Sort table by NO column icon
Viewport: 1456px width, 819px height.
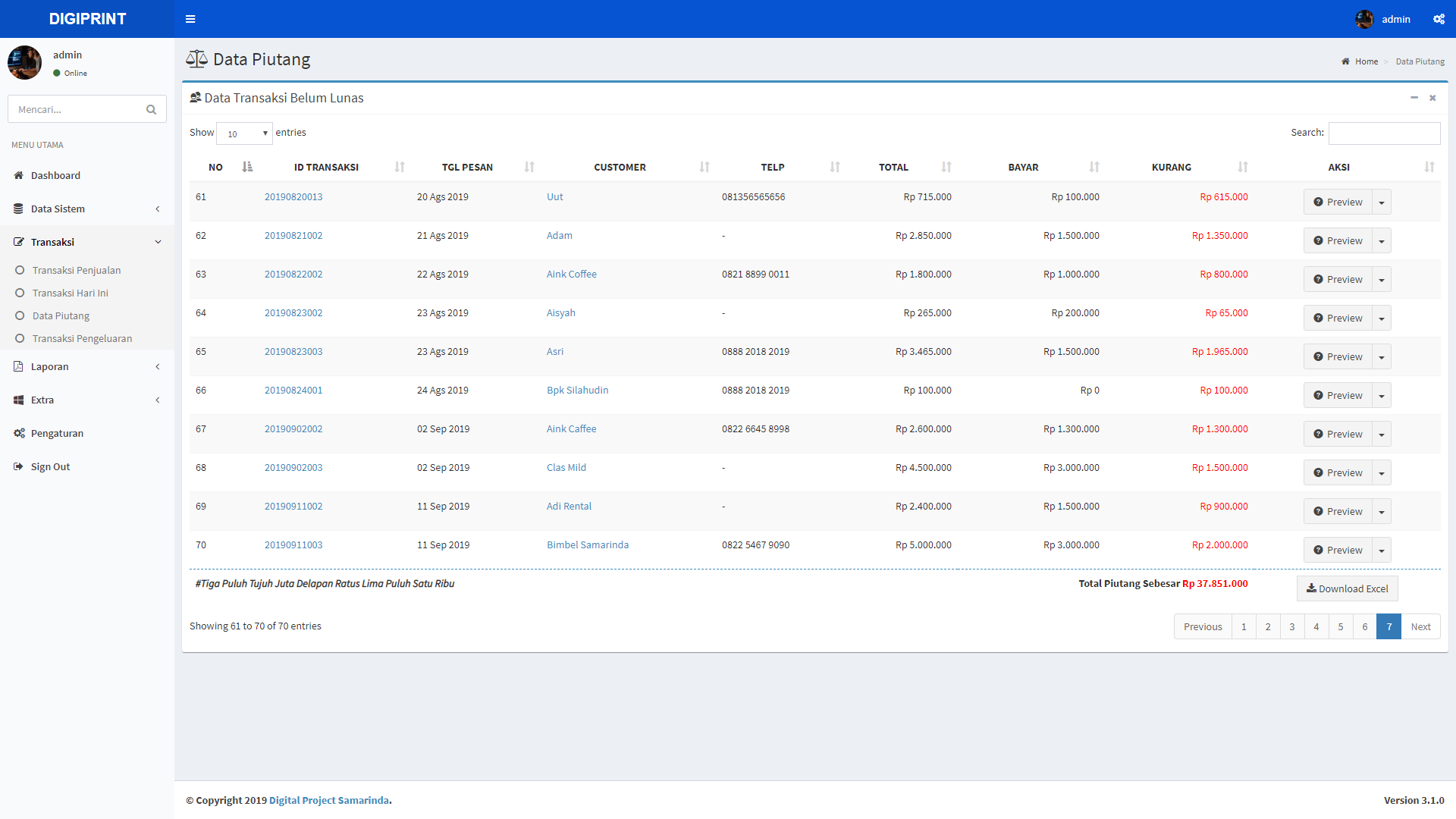pyautogui.click(x=247, y=167)
